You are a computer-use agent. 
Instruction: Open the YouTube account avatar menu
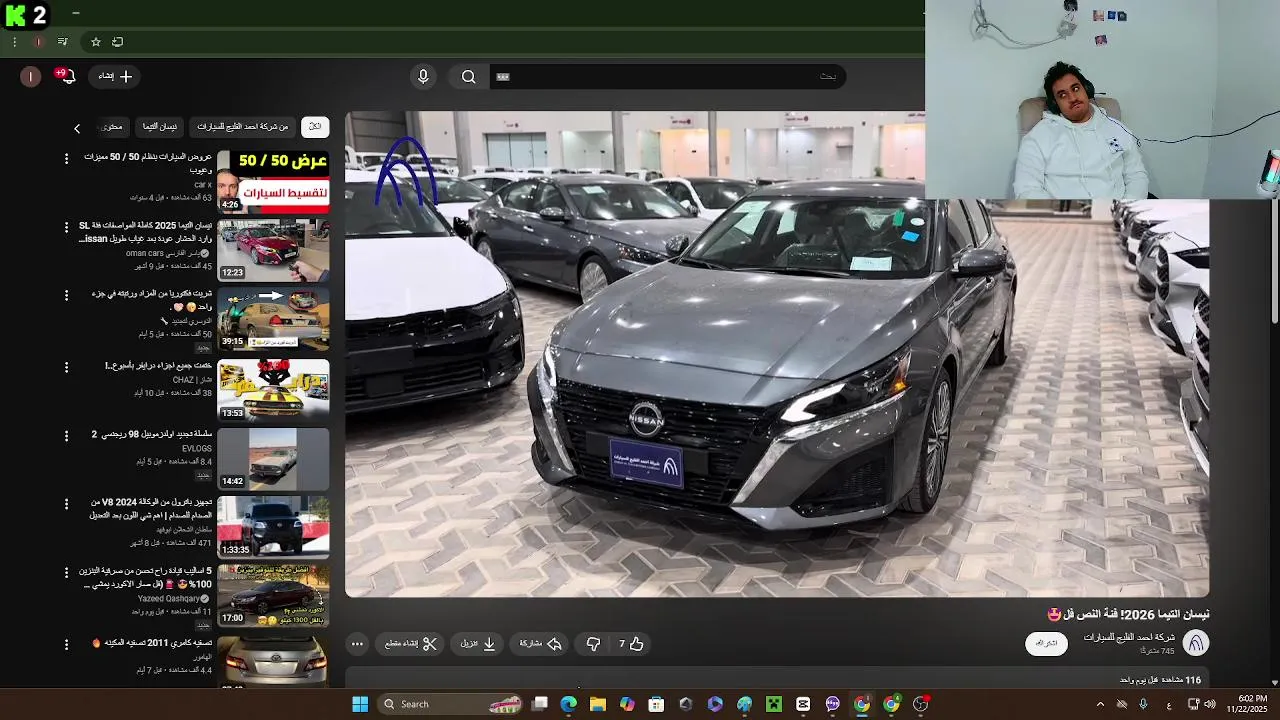31,77
